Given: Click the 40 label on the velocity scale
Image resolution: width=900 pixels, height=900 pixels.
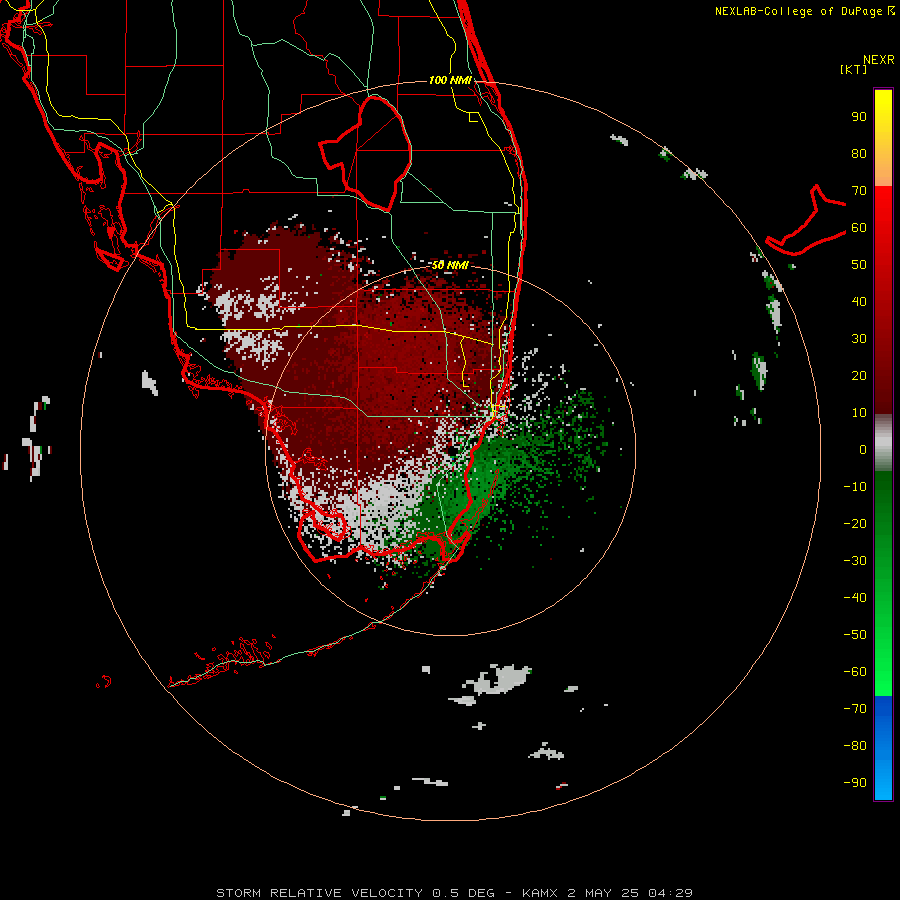Looking at the screenshot, I should [859, 302].
